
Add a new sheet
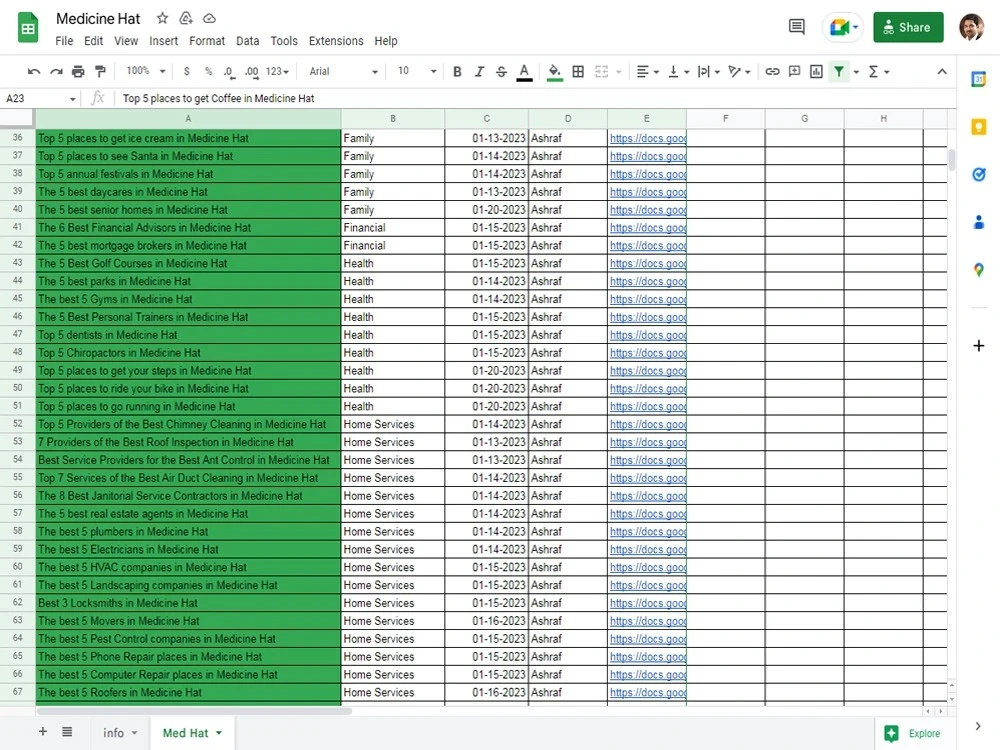pos(43,732)
